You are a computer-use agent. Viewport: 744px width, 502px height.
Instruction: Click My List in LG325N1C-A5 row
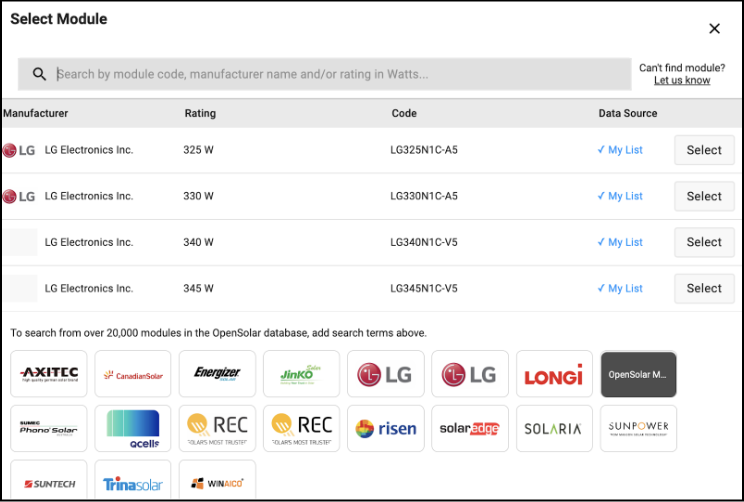620,150
